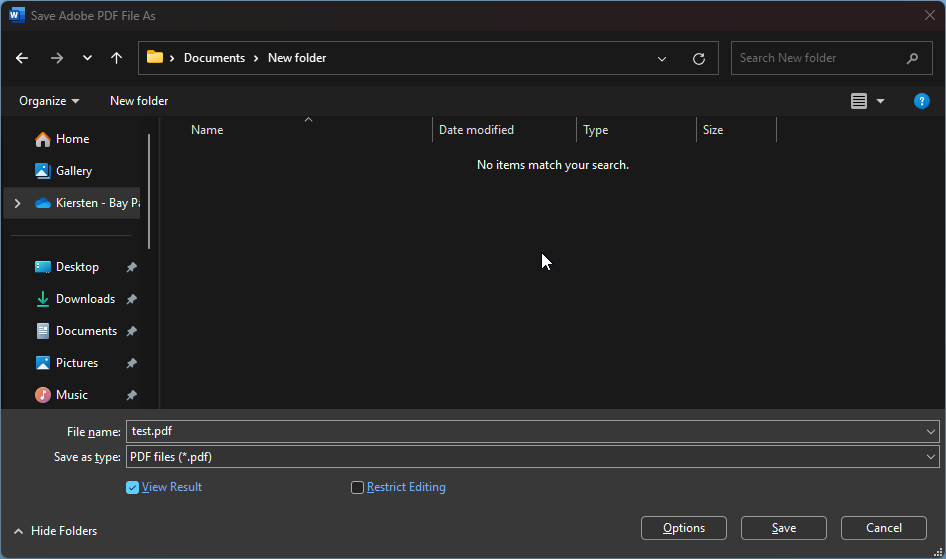Image resolution: width=946 pixels, height=559 pixels.
Task: Open the Organize menu
Action: tap(49, 101)
